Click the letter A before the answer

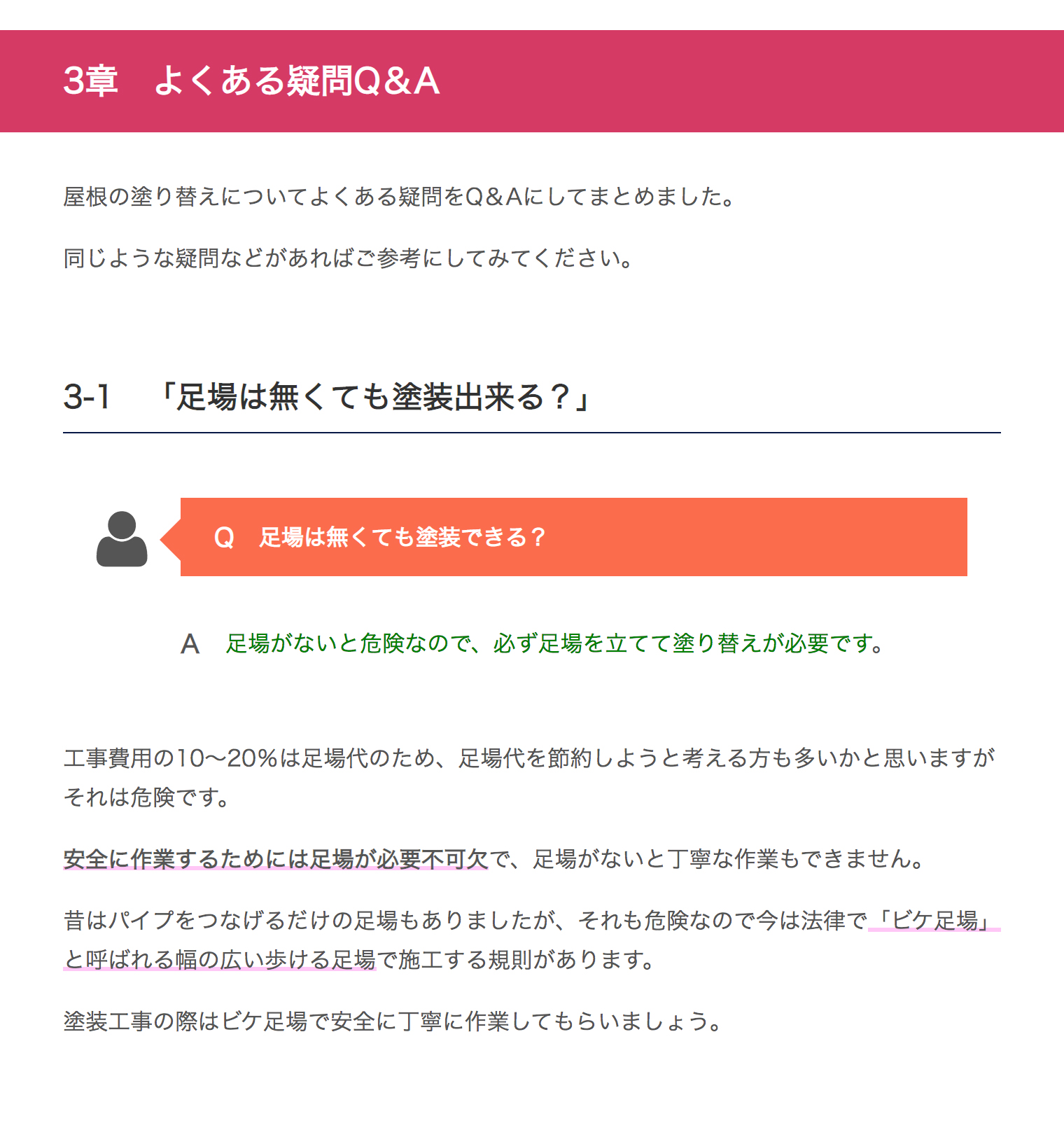190,644
